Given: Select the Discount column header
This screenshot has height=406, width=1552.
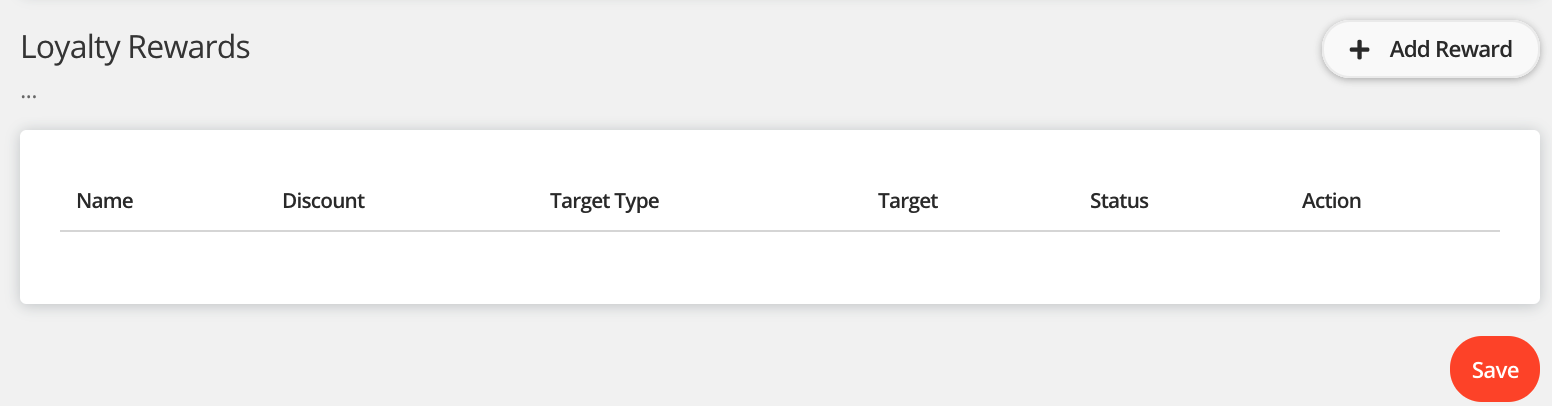Looking at the screenshot, I should tap(323, 201).
